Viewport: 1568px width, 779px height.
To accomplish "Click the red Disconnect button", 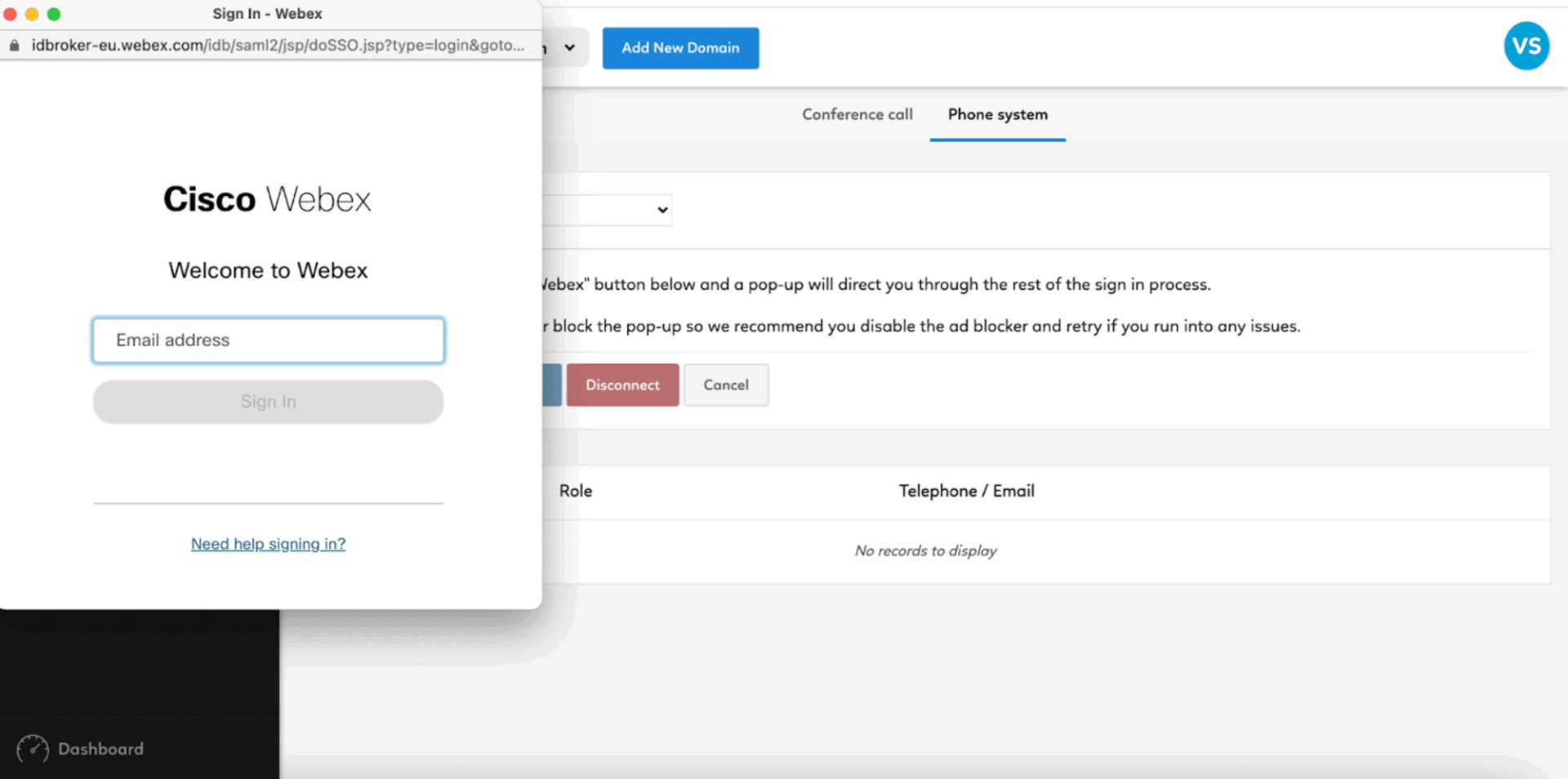I will [x=622, y=385].
